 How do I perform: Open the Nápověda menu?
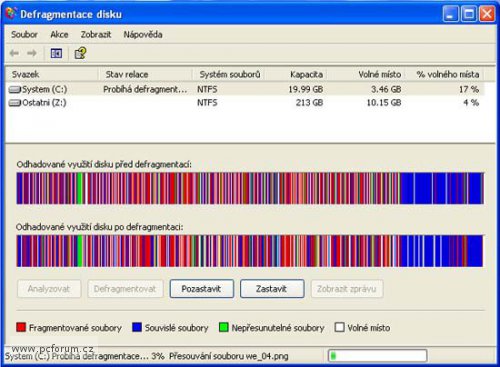point(143,34)
